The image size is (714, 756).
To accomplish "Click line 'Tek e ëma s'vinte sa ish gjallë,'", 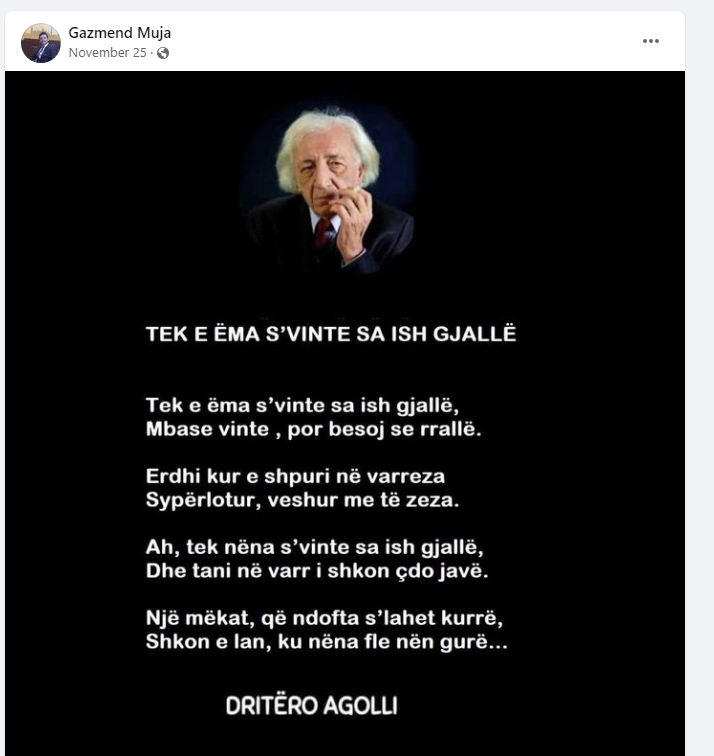I will (x=302, y=405).
